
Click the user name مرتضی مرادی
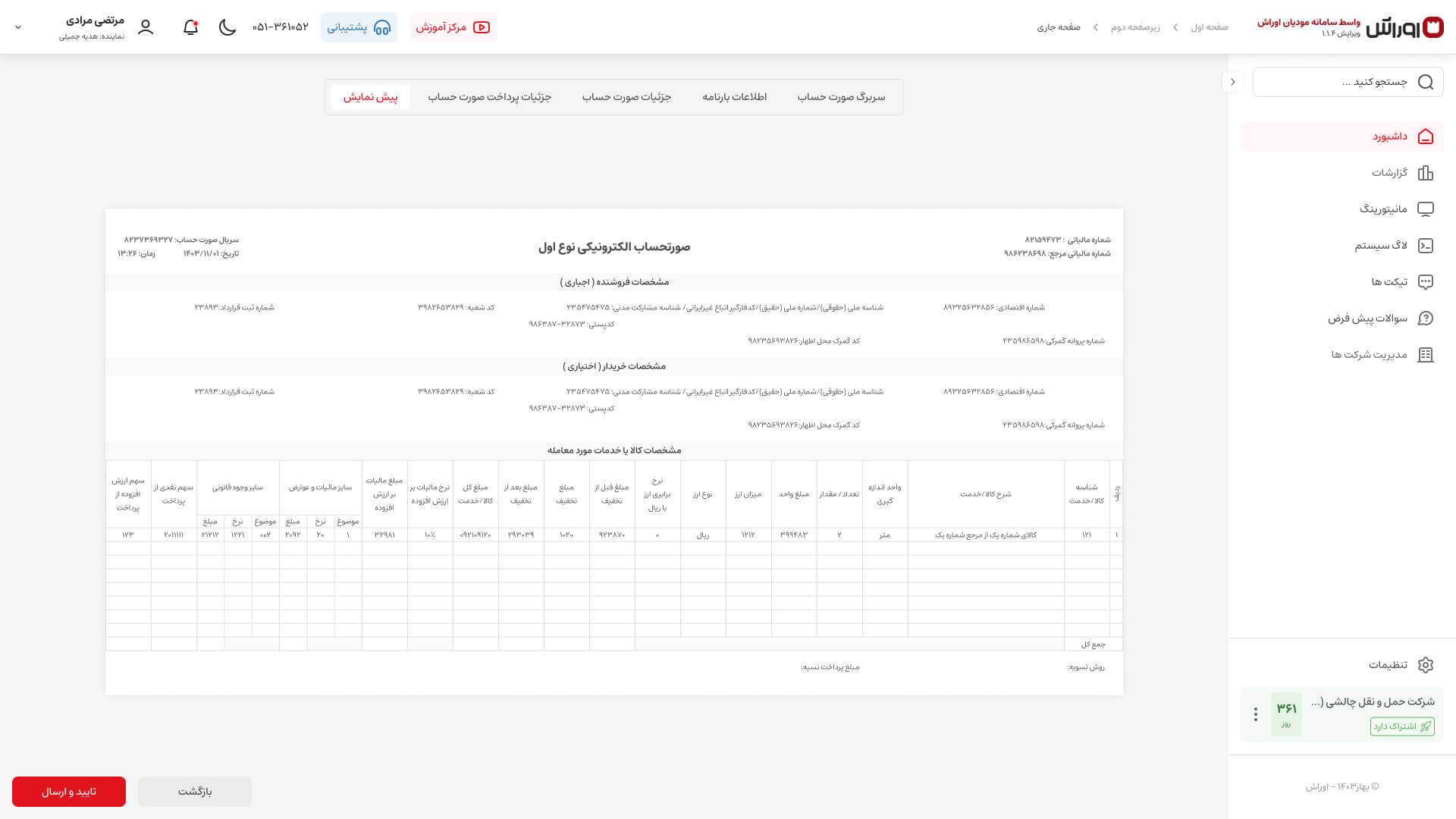tap(95, 20)
